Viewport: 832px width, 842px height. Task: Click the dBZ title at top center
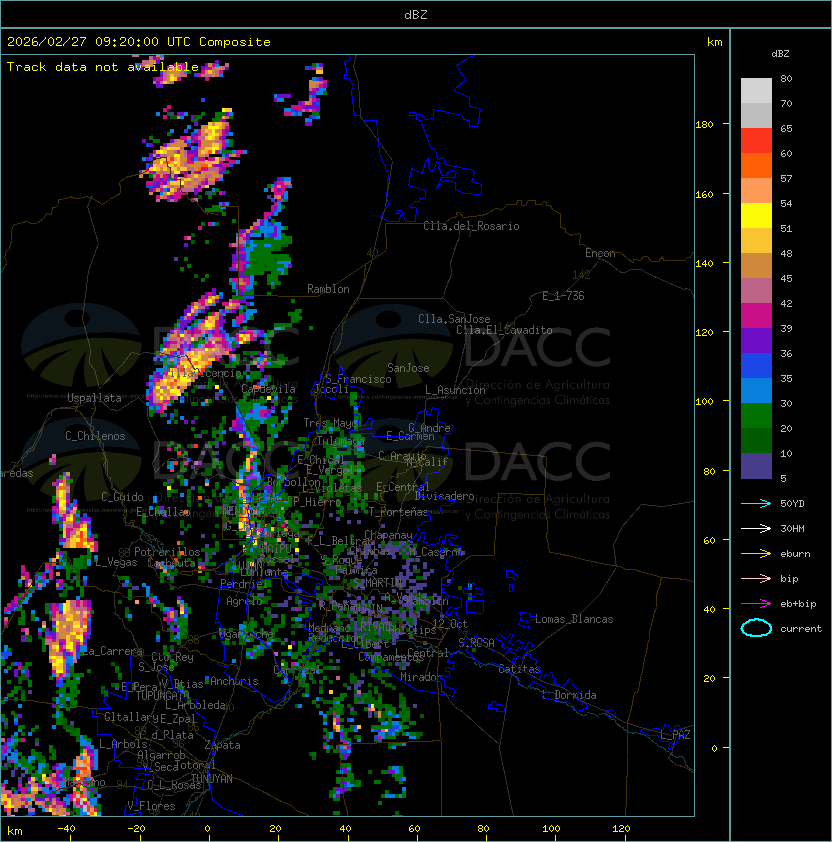click(x=416, y=15)
